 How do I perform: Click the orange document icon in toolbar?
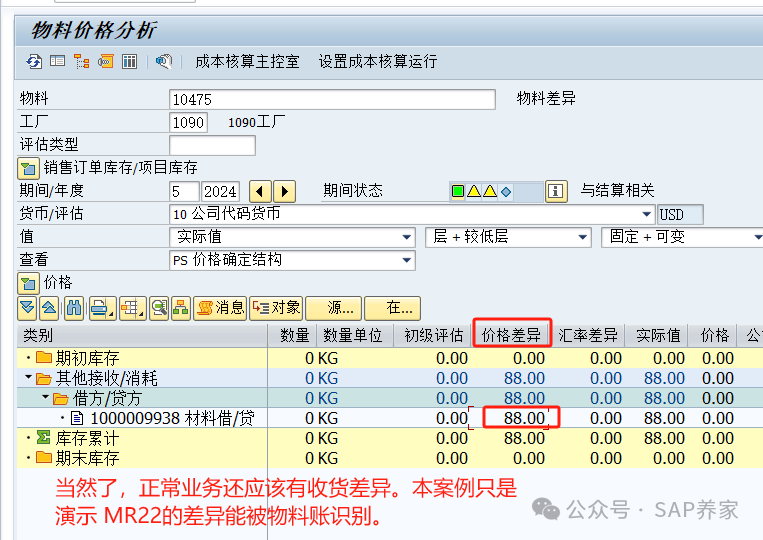point(106,62)
